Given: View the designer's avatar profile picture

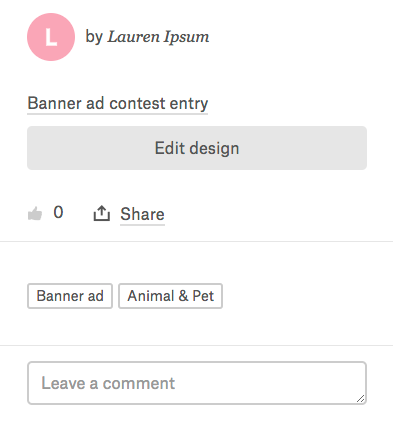Looking at the screenshot, I should [51, 37].
